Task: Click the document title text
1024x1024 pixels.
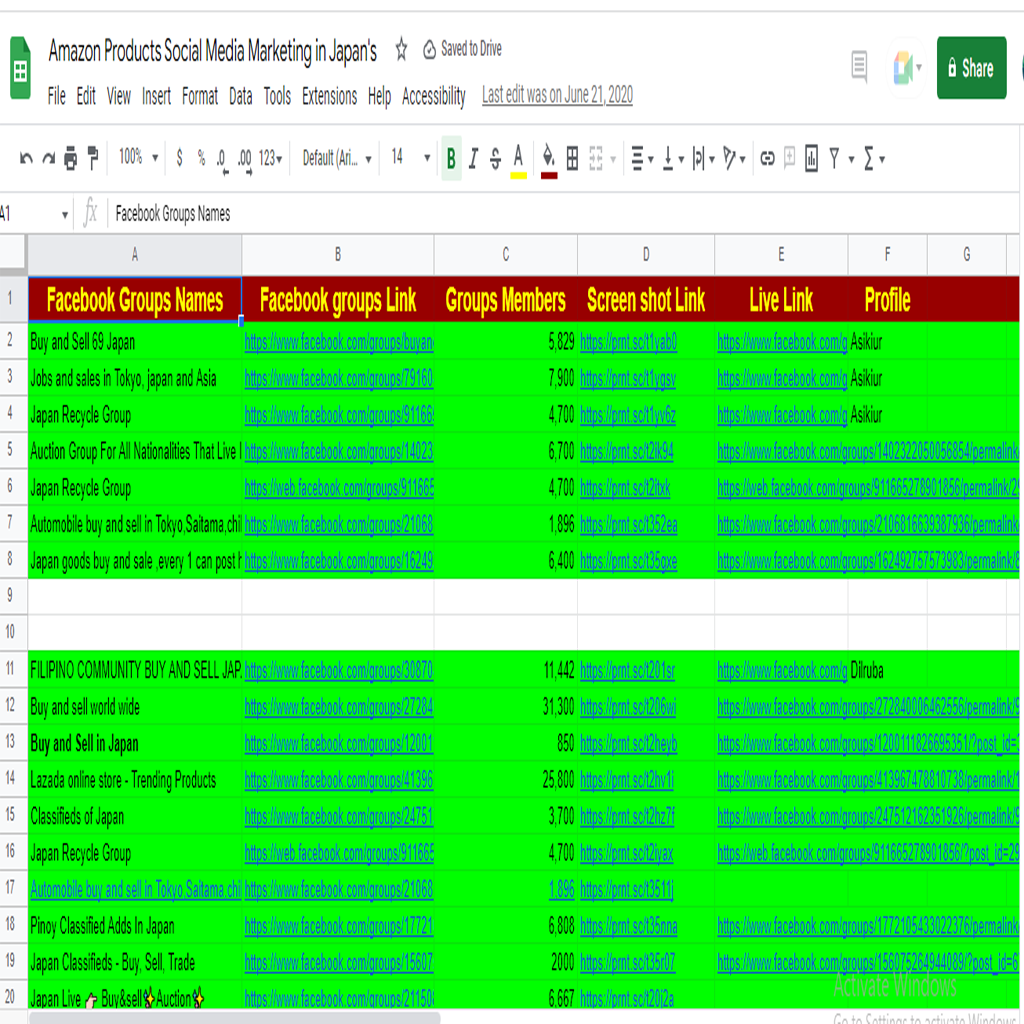Action: pyautogui.click(x=213, y=51)
